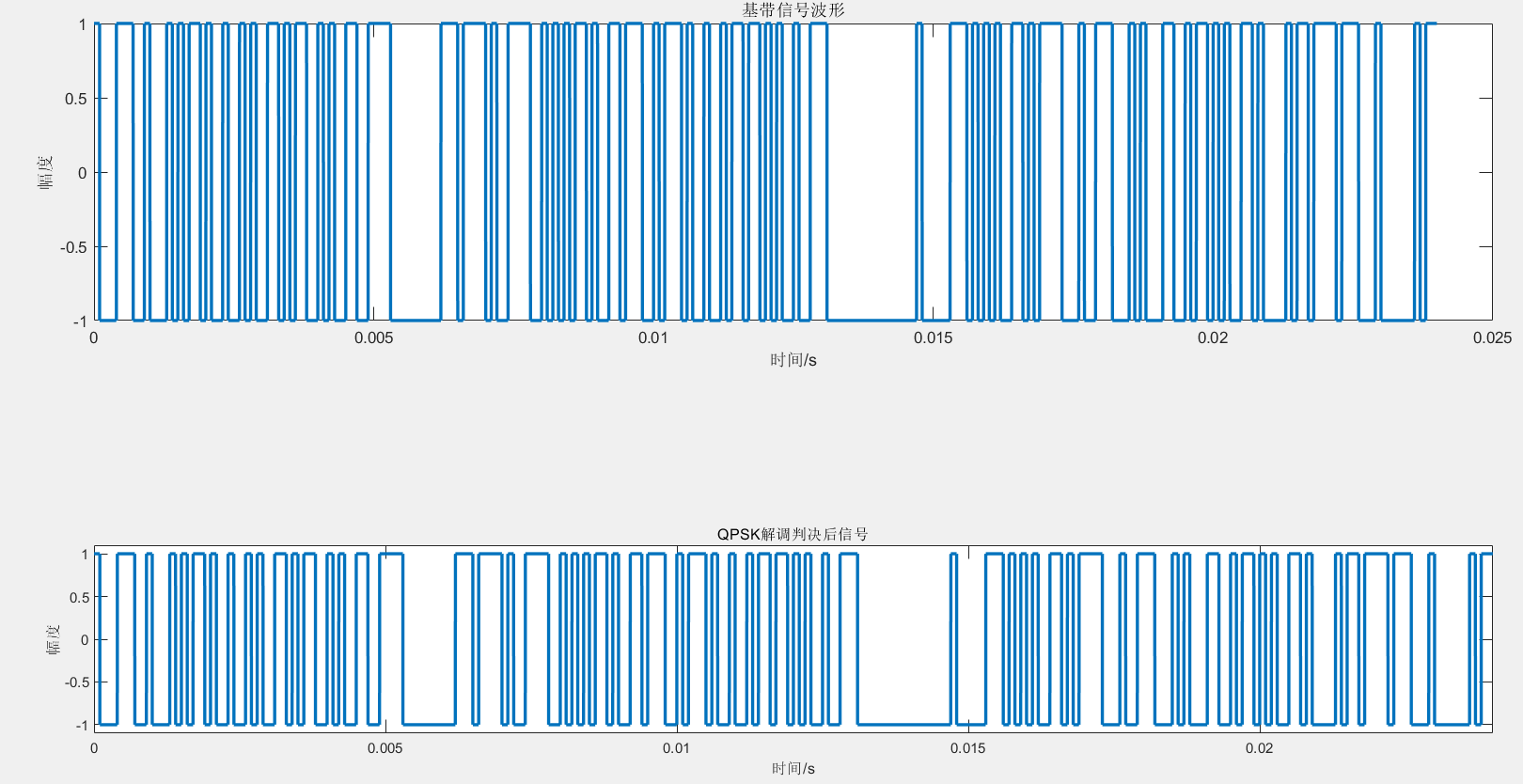The image size is (1523, 784).
Task: Click y-axis tick 1 on the top plot
Action: pyautogui.click(x=83, y=24)
